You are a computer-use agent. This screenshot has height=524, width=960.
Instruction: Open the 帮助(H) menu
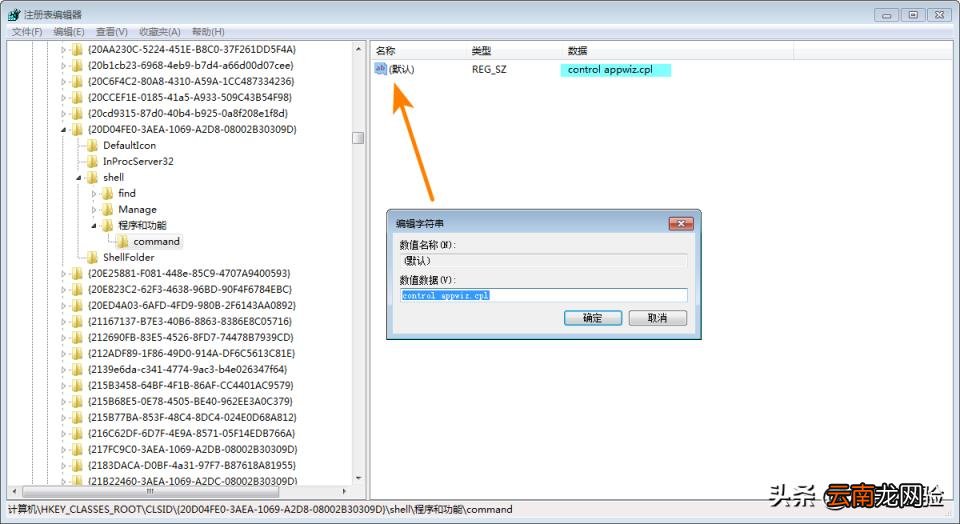tap(208, 32)
